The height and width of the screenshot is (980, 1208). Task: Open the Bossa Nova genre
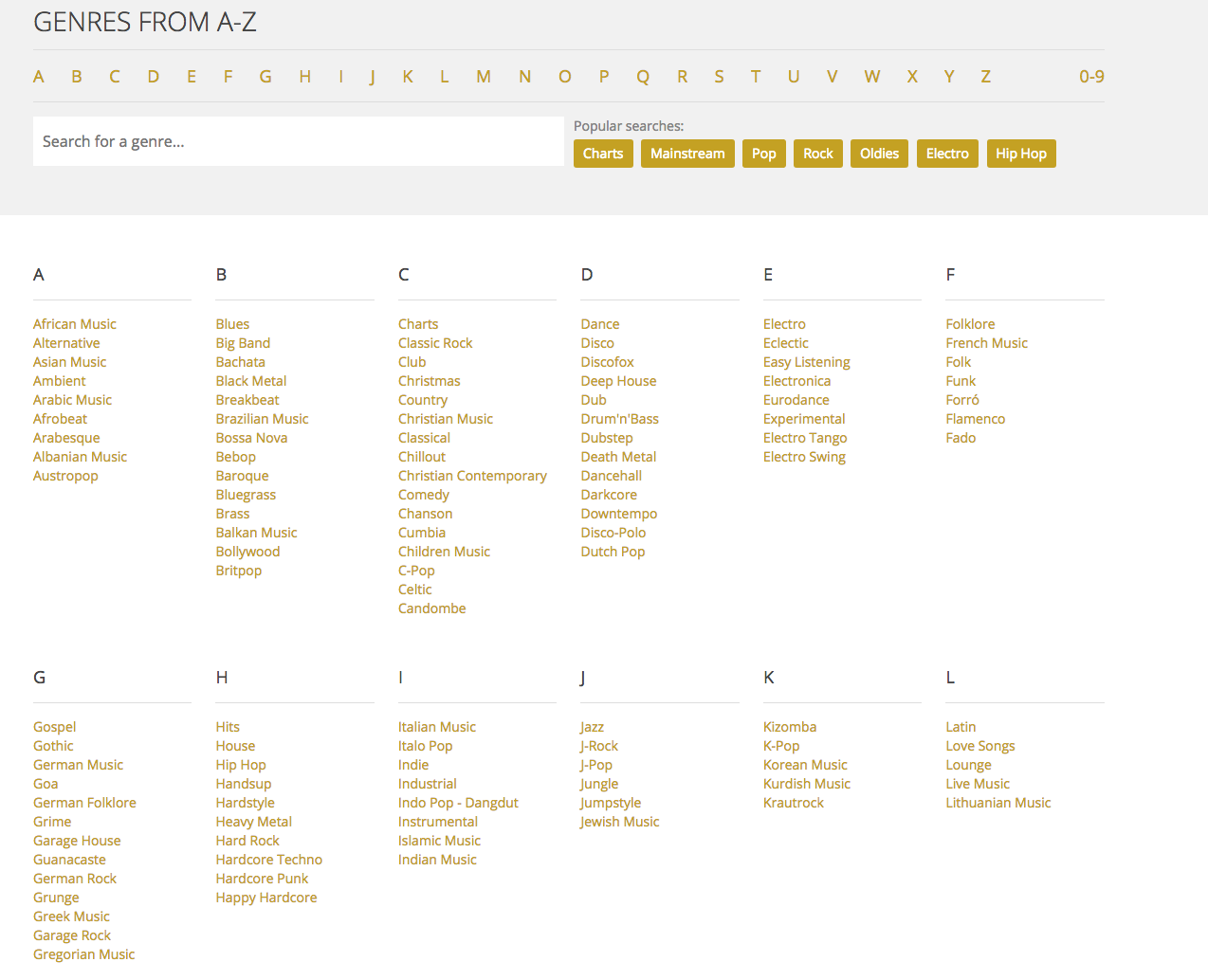251,438
